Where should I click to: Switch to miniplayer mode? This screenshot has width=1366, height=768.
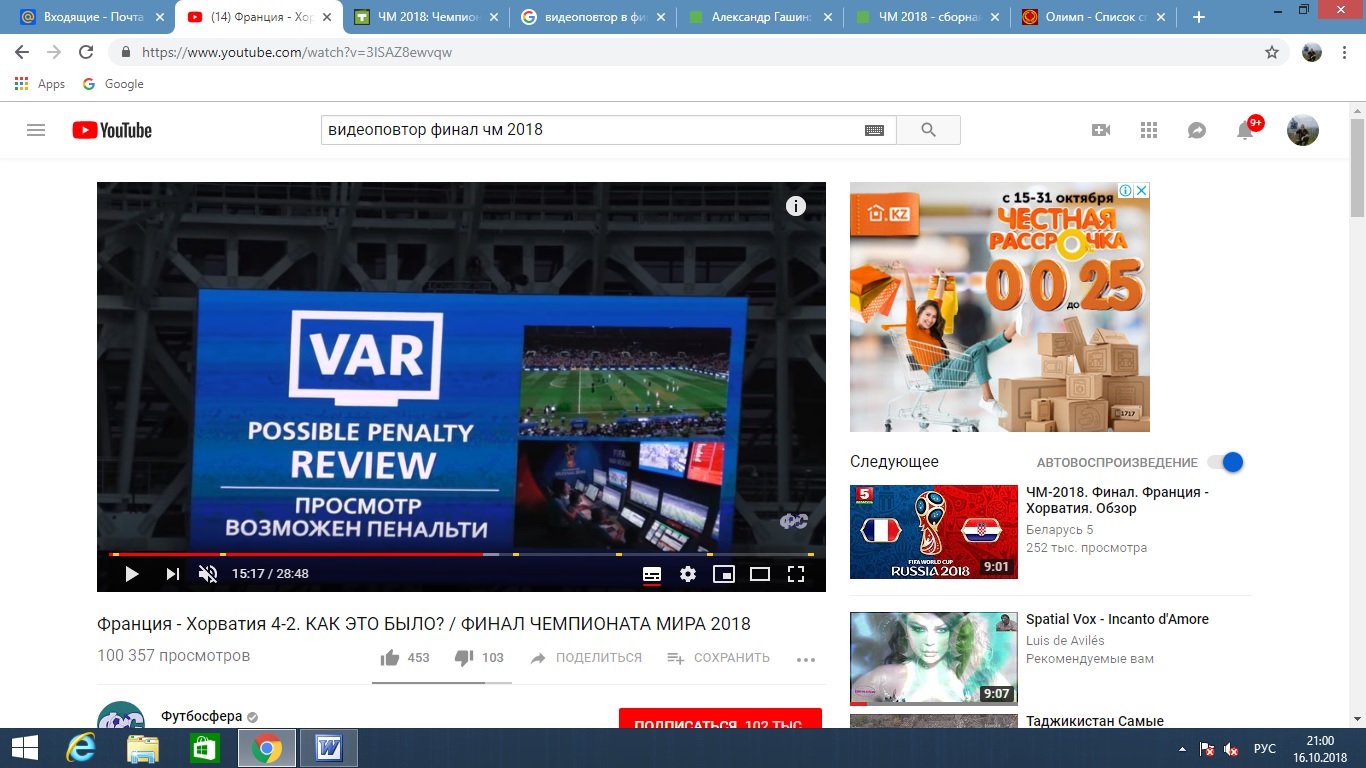(x=724, y=574)
